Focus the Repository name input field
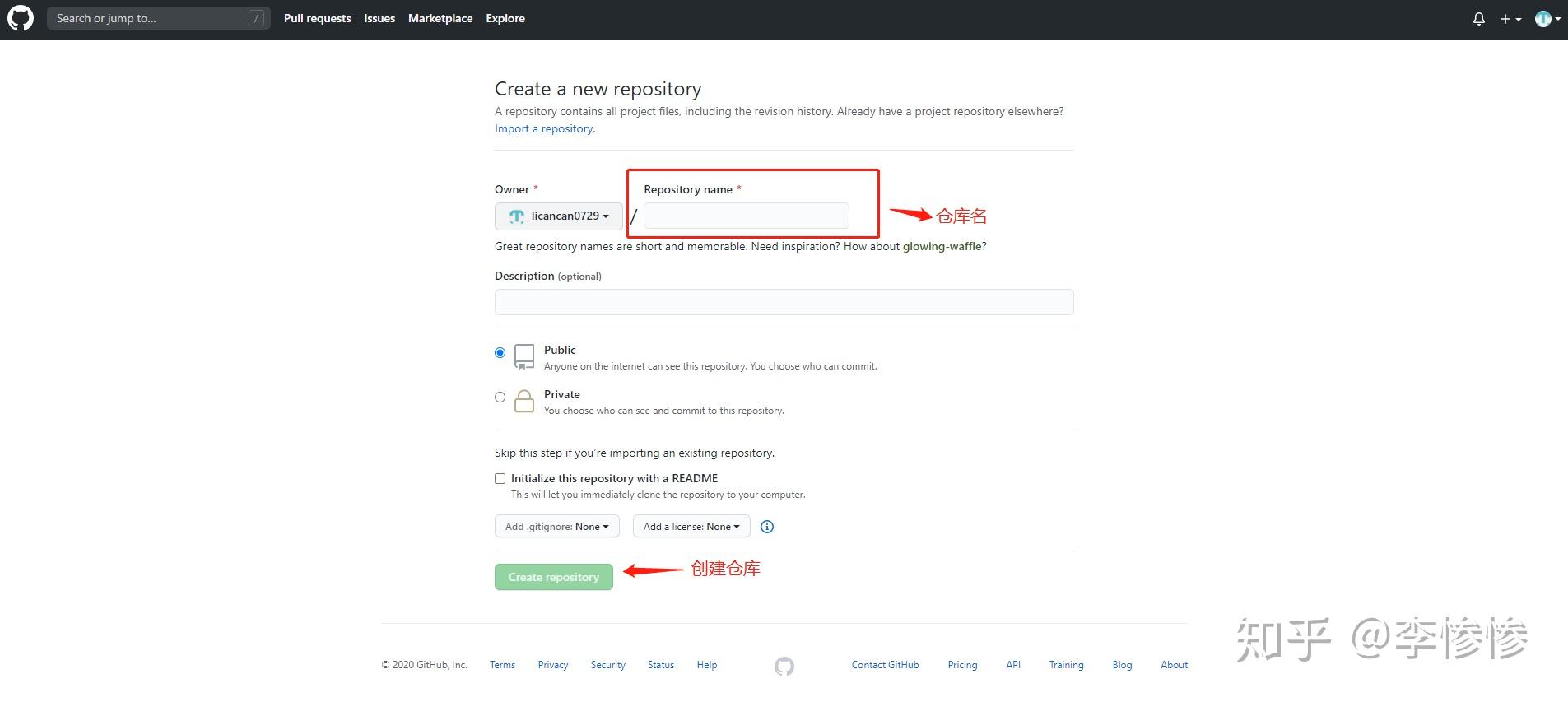This screenshot has width=1568, height=702. click(746, 216)
